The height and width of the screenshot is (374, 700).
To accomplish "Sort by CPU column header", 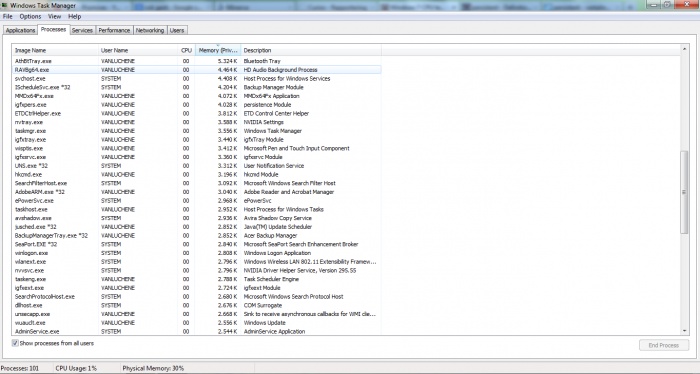I will coord(186,50).
